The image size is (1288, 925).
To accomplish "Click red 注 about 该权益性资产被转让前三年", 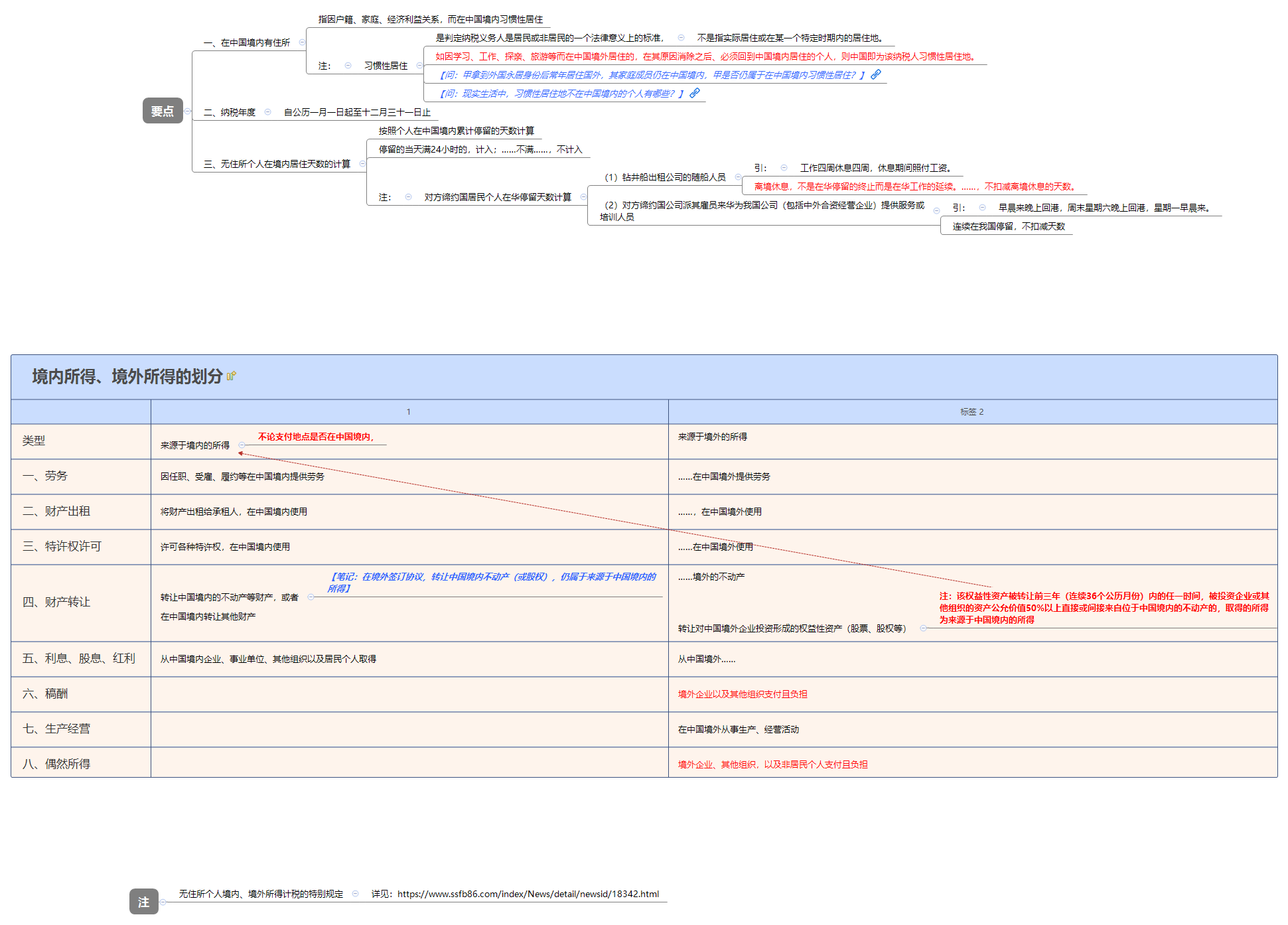I will (1104, 608).
